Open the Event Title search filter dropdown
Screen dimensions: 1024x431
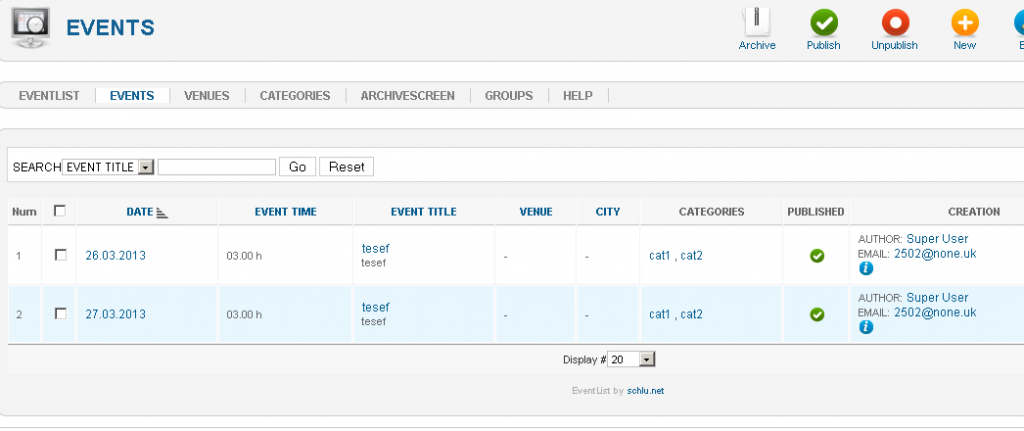[x=145, y=167]
